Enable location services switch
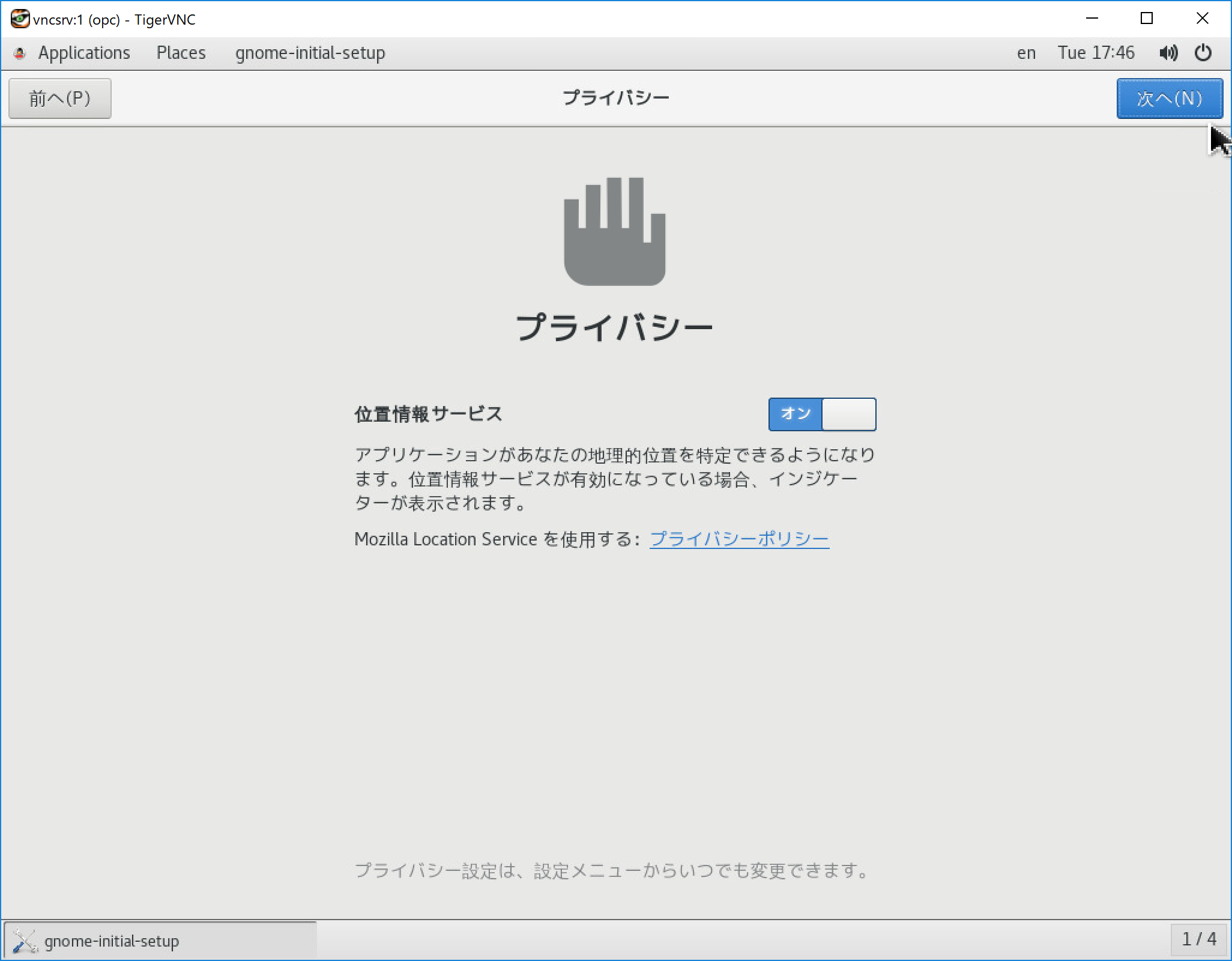 823,414
